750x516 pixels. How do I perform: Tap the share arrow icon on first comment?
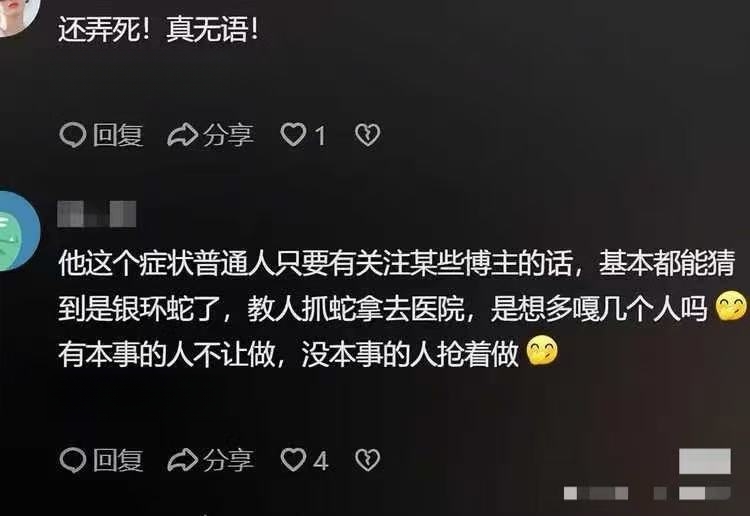182,135
